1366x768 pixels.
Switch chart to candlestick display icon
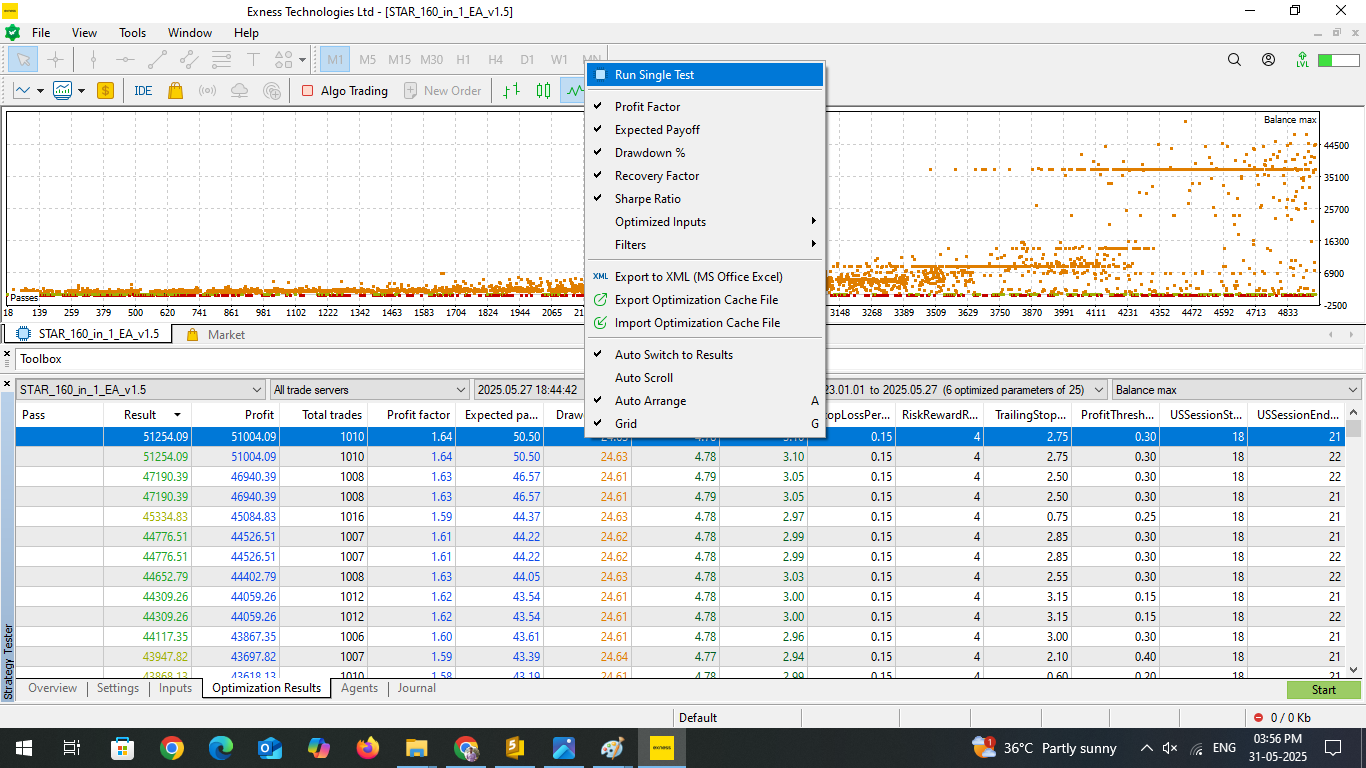(x=543, y=91)
